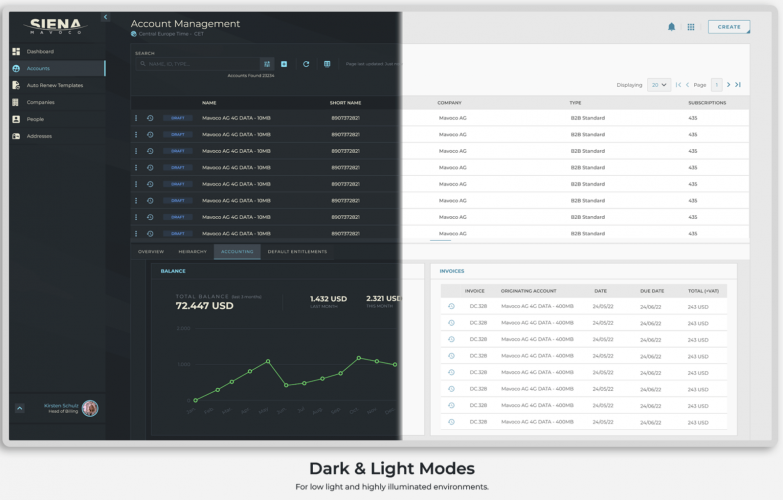Go to the previous page
The image size is (783, 500).
coord(688,85)
